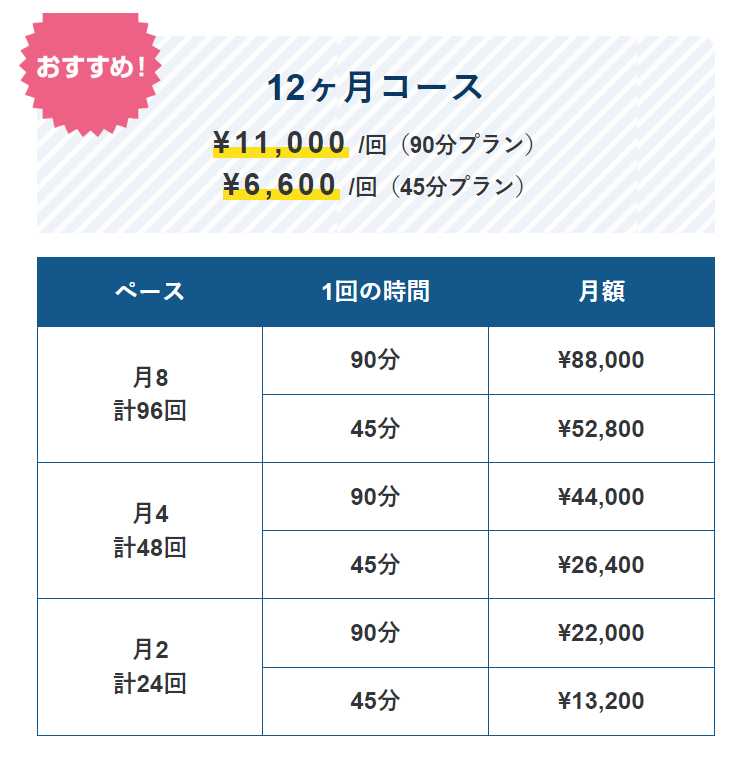This screenshot has height=761, width=752.
Task: Click the ¥13,200 monthly price cell
Action: [602, 701]
